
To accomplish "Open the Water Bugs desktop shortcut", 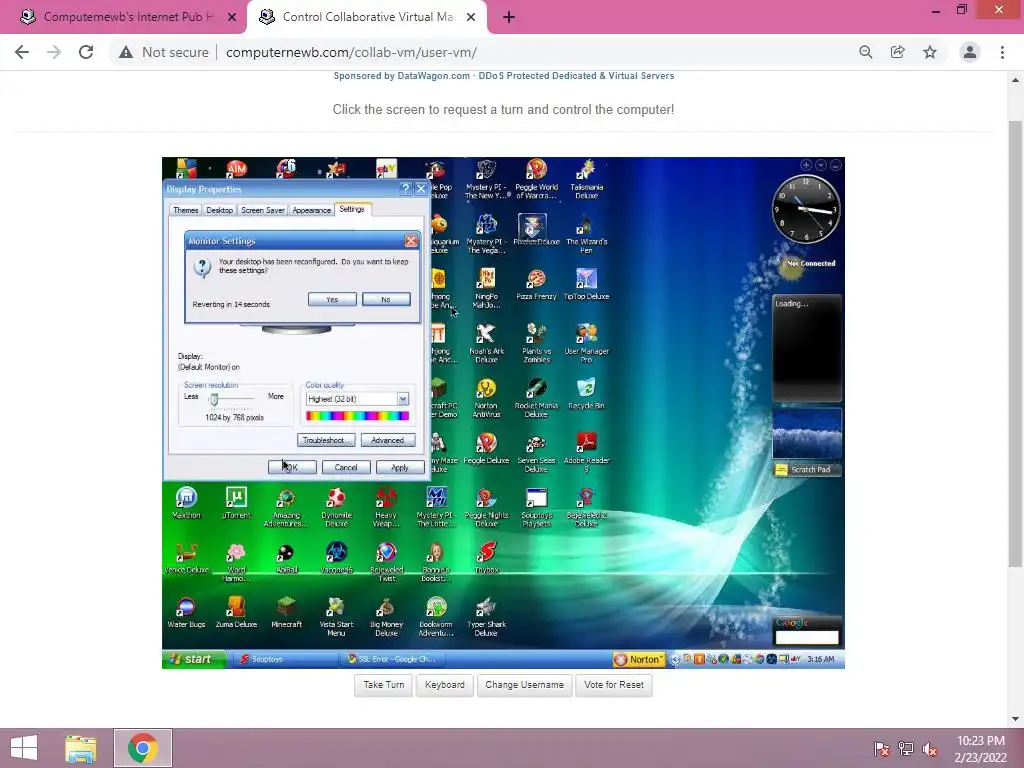I will point(186,612).
